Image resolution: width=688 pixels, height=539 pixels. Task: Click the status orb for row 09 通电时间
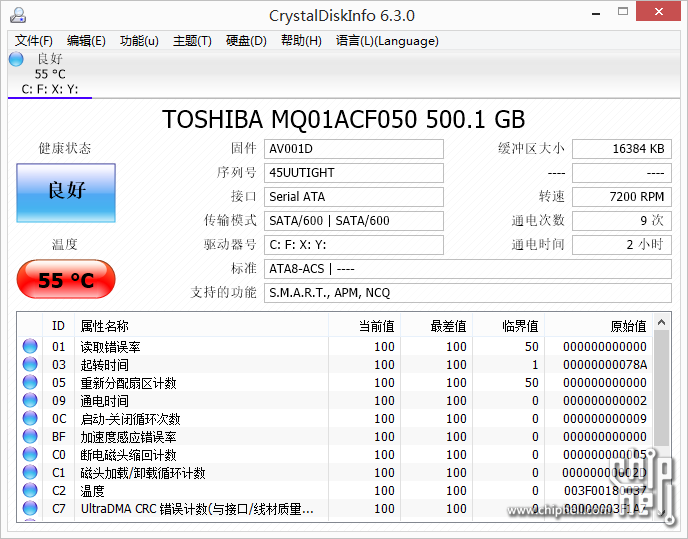click(30, 400)
